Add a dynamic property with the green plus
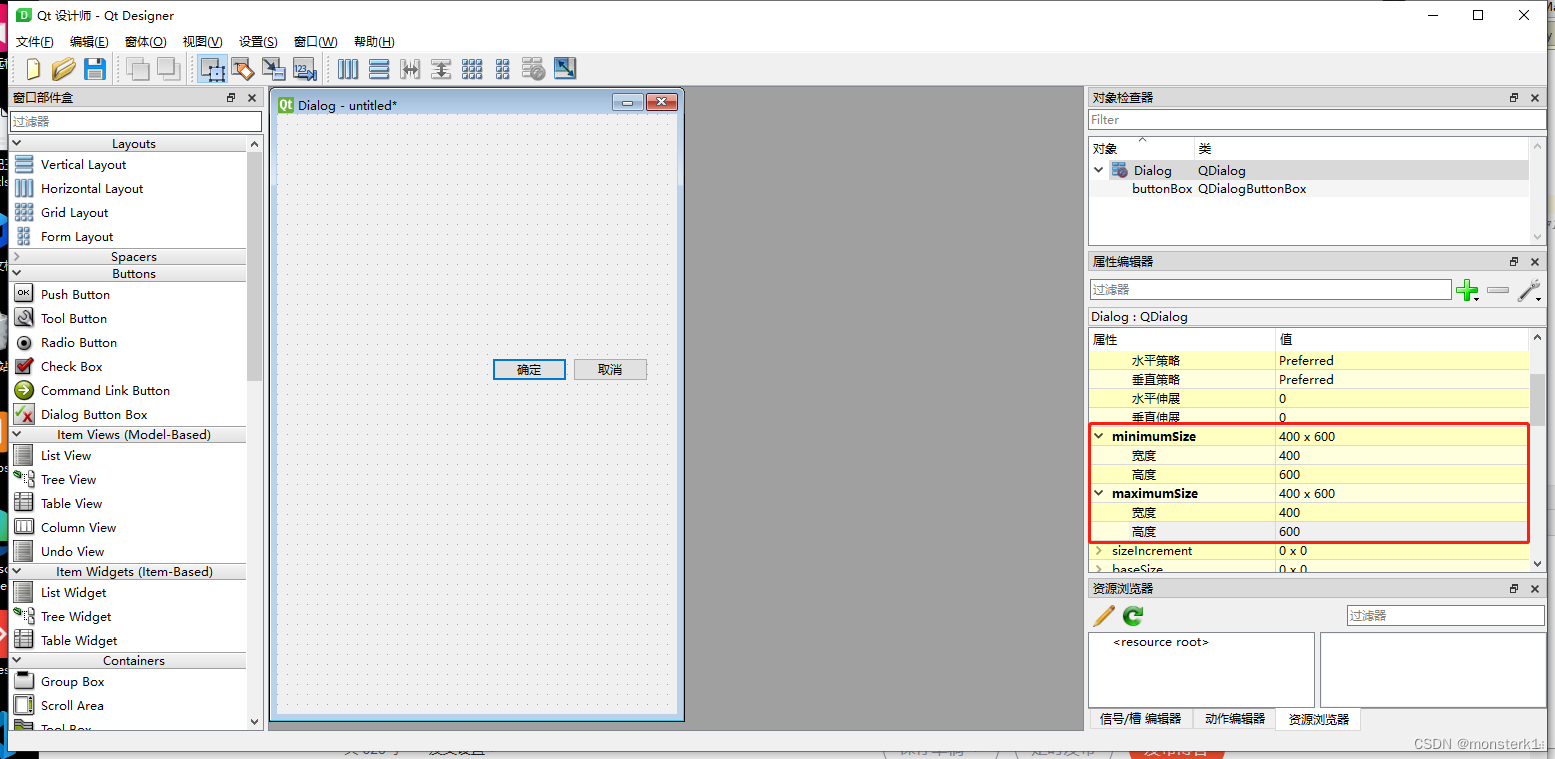 [x=1467, y=291]
